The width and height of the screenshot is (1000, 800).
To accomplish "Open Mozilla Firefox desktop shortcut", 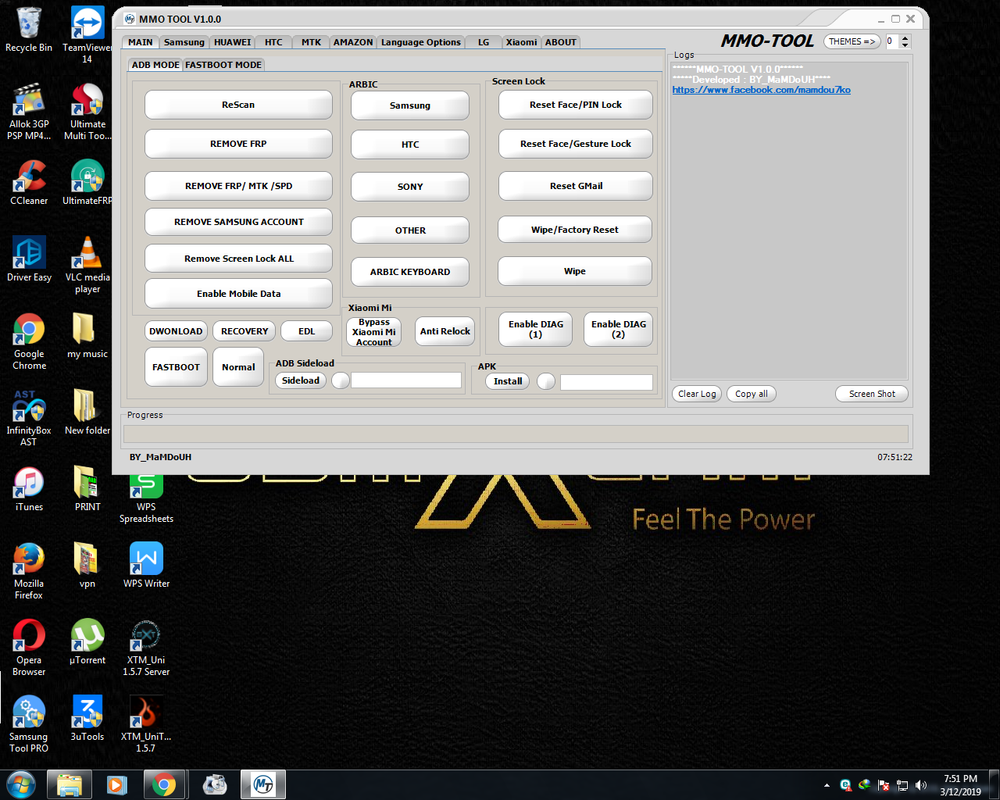I will (29, 571).
